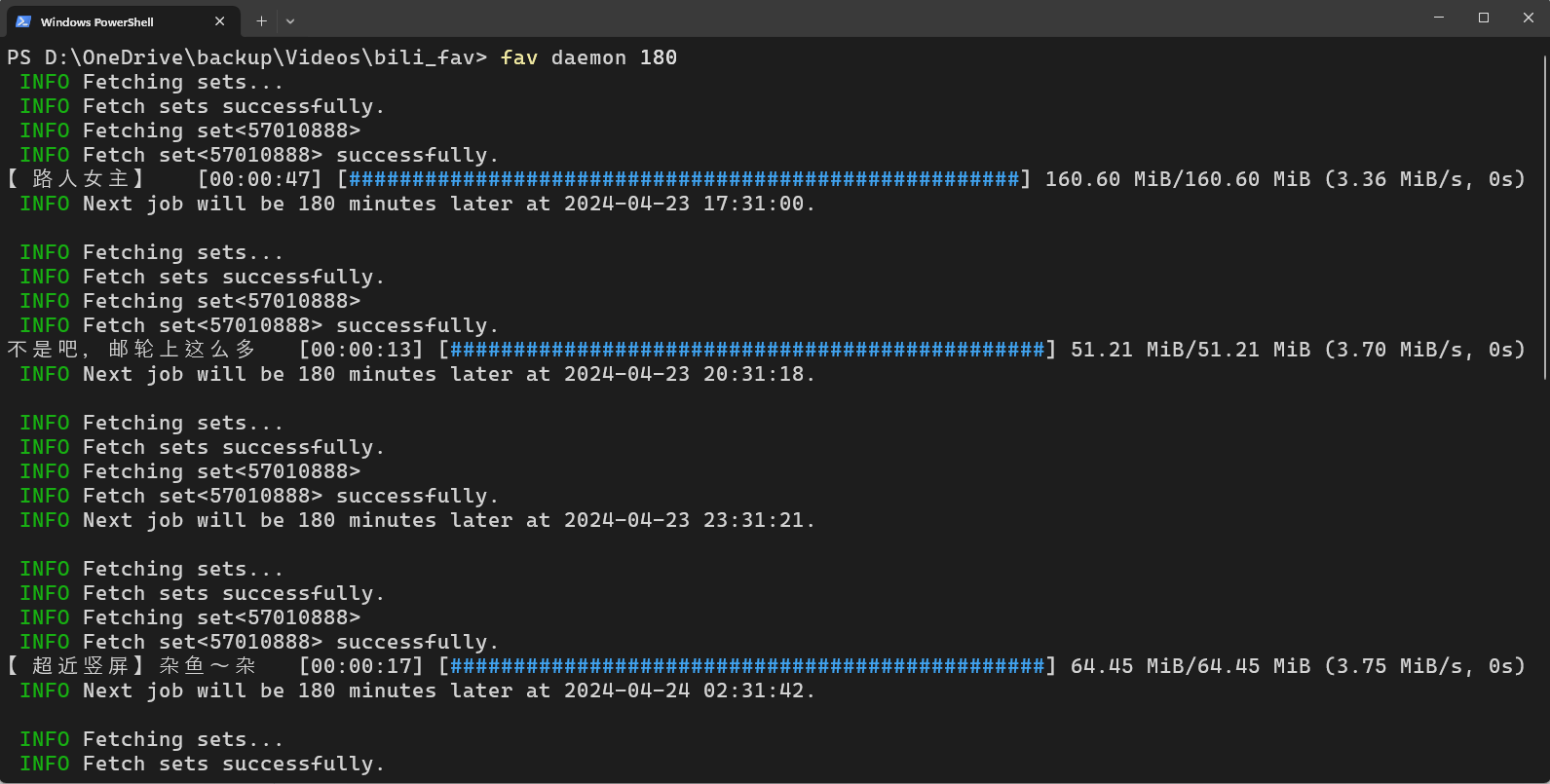1550x784 pixels.
Task: Click the next job line at 23:31:21
Action: (417, 520)
